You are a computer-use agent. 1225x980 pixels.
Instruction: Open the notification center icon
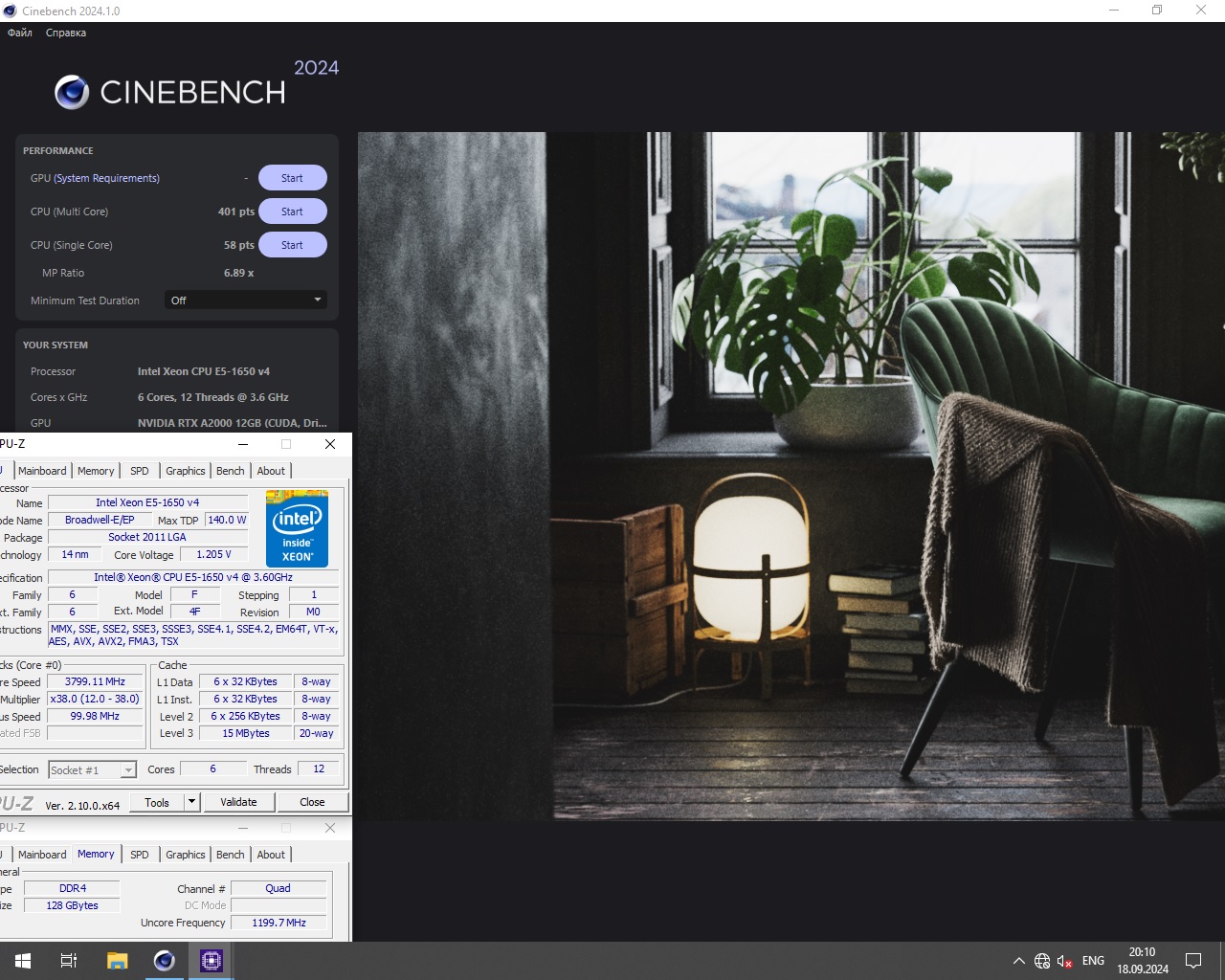(x=1193, y=961)
